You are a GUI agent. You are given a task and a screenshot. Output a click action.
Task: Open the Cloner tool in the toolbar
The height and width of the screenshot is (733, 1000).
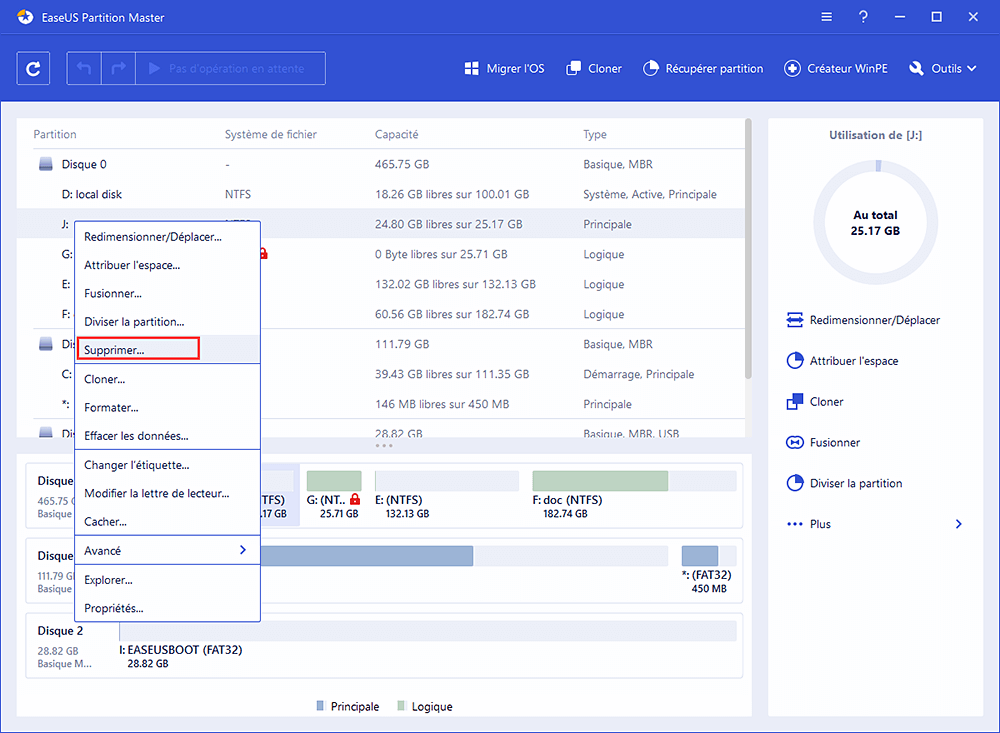click(x=594, y=68)
